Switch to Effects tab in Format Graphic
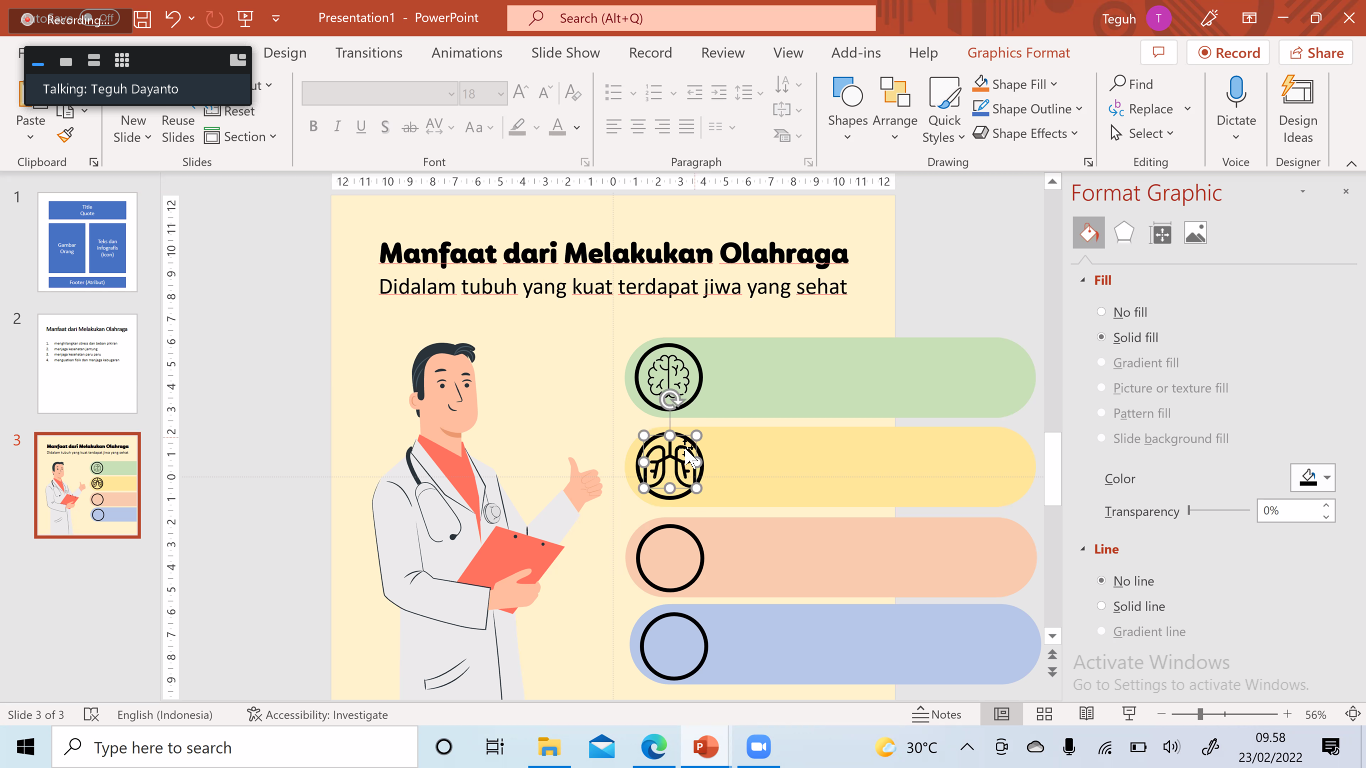This screenshot has width=1366, height=768. [1124, 233]
